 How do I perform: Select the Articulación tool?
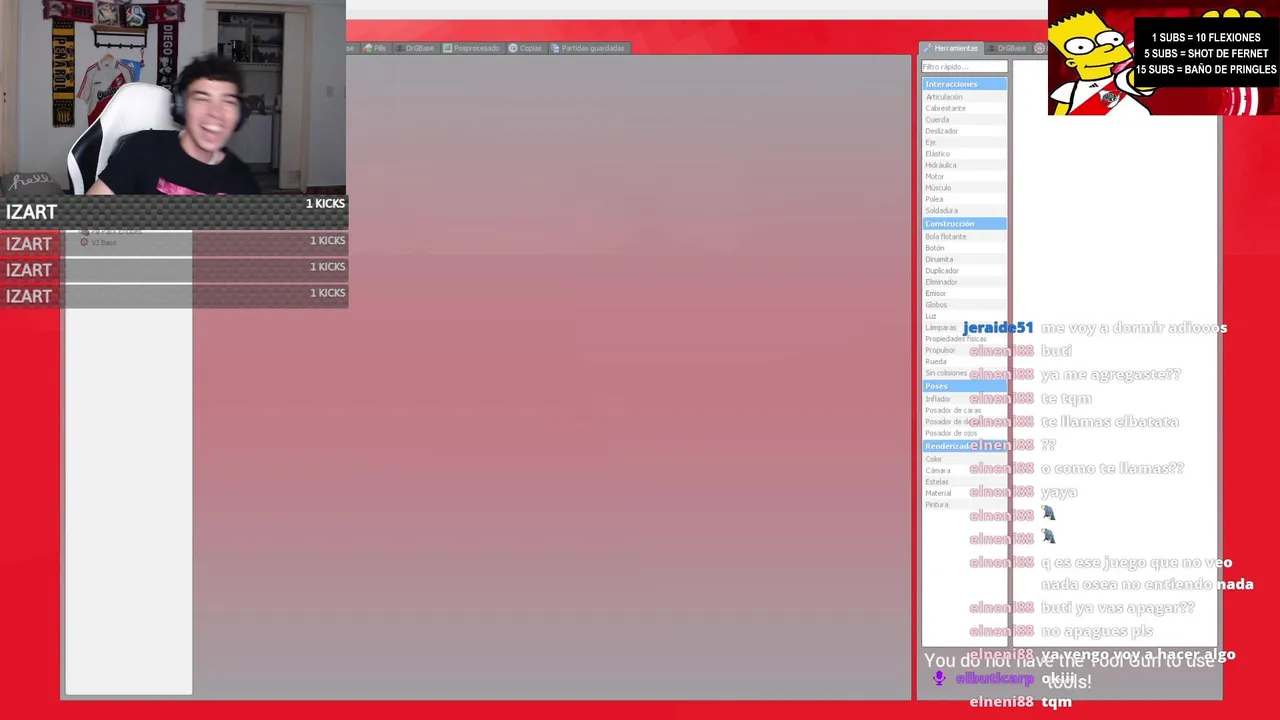point(964,97)
